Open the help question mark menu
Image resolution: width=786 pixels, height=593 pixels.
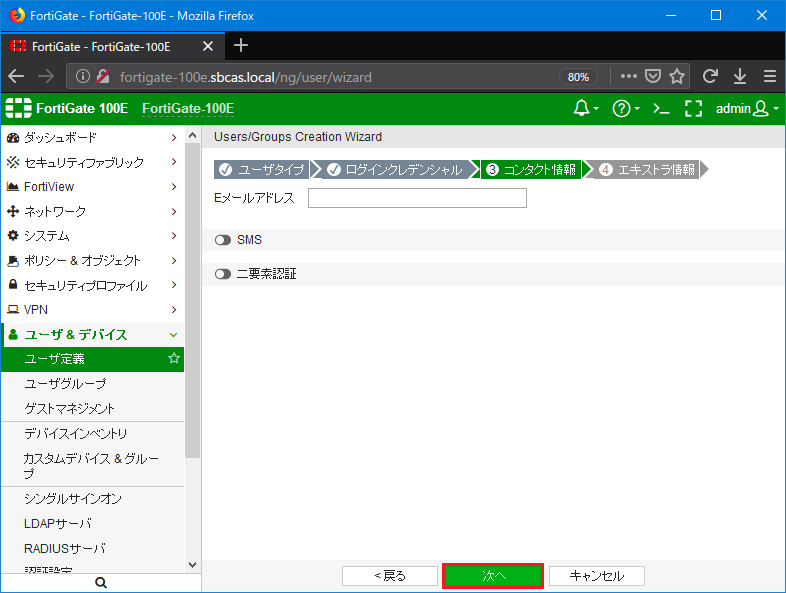point(626,108)
